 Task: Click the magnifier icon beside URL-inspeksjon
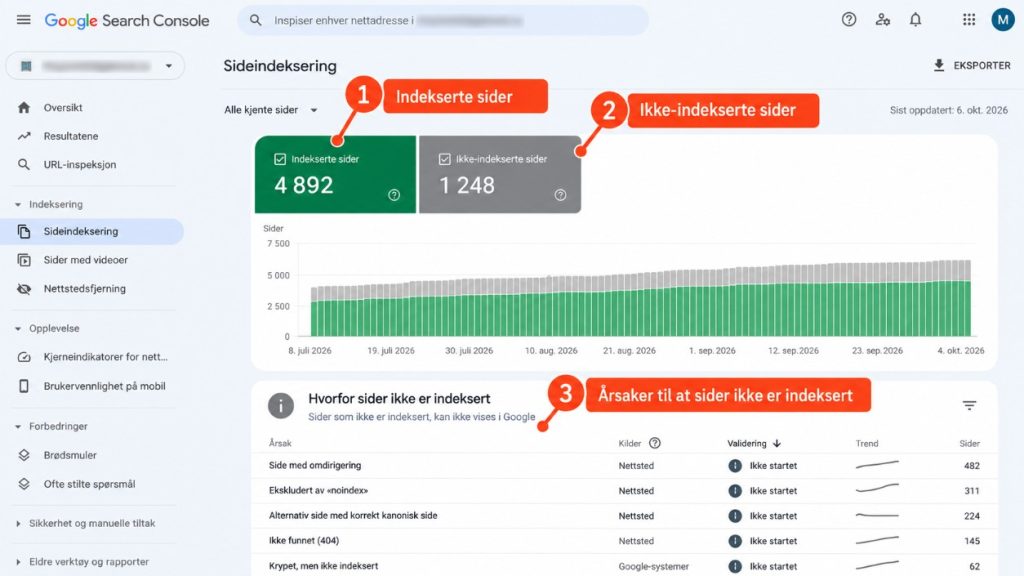pos(24,165)
